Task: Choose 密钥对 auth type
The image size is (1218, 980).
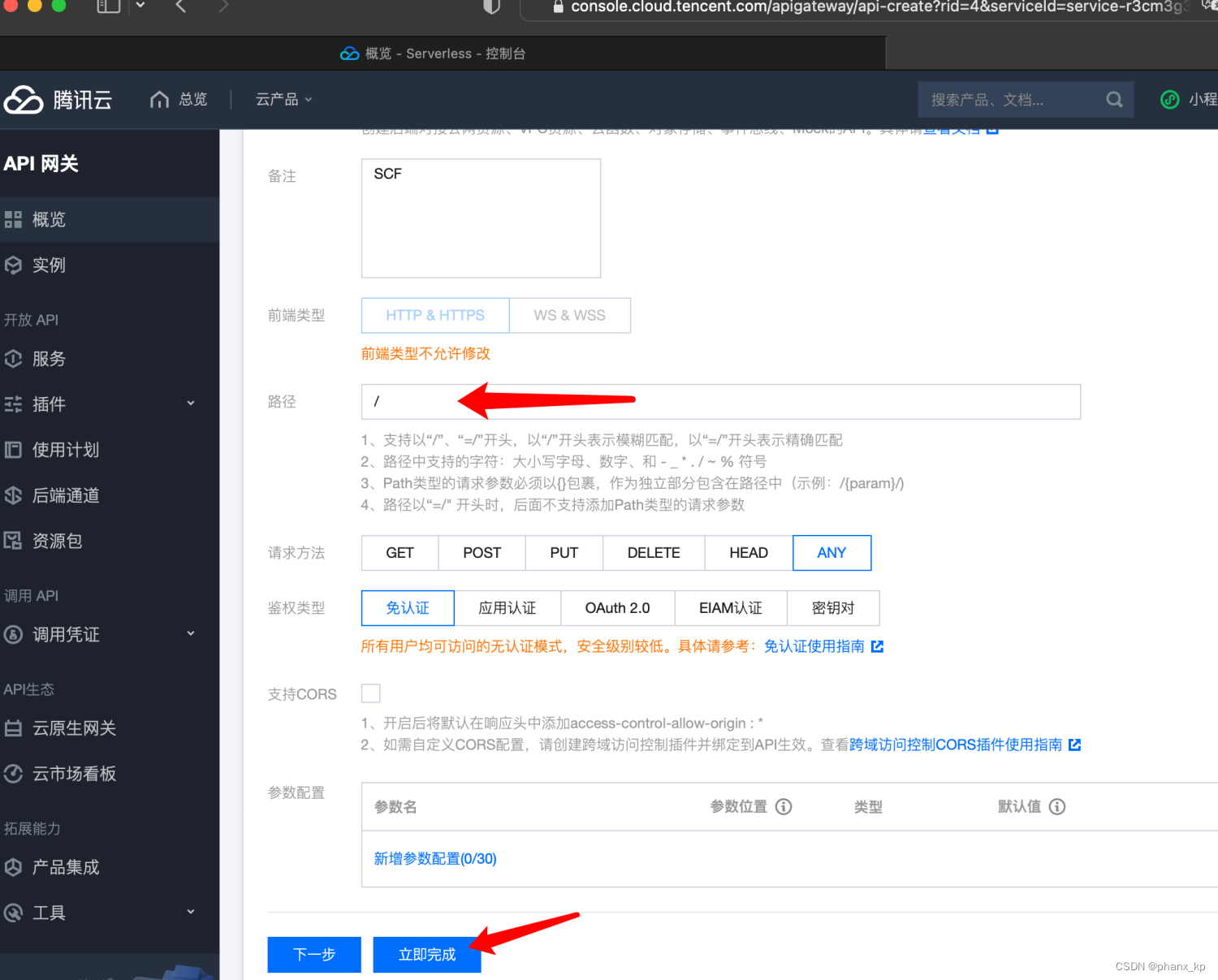Action: 833,608
